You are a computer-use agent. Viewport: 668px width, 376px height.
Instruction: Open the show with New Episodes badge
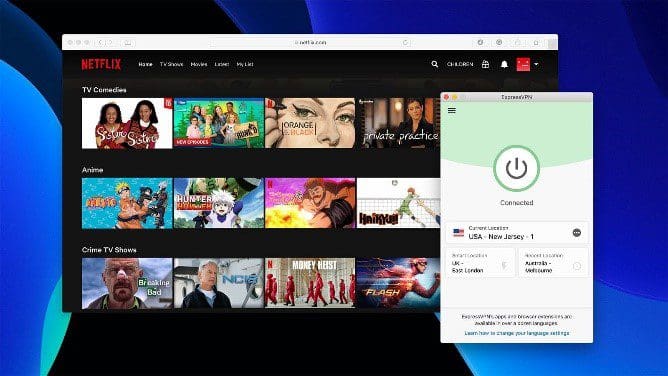[219, 123]
